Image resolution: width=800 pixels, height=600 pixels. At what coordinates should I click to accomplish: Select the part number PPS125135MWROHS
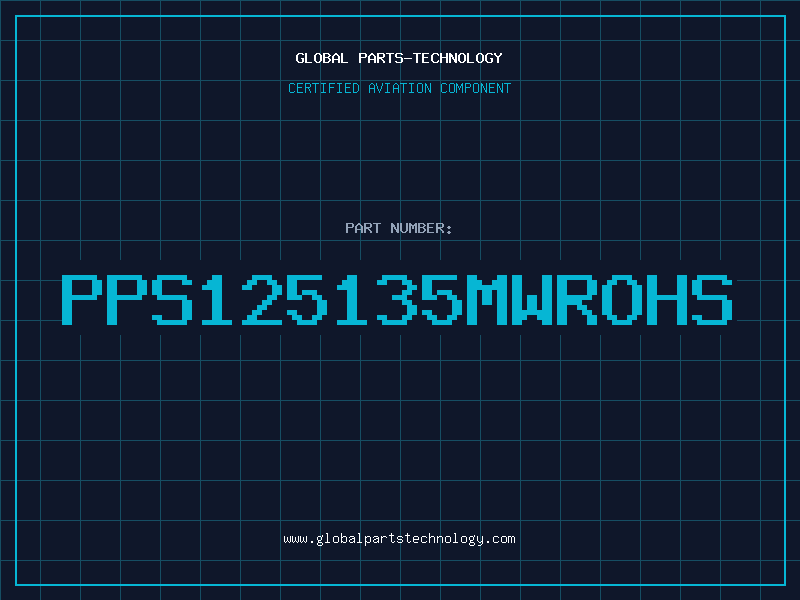397,300
